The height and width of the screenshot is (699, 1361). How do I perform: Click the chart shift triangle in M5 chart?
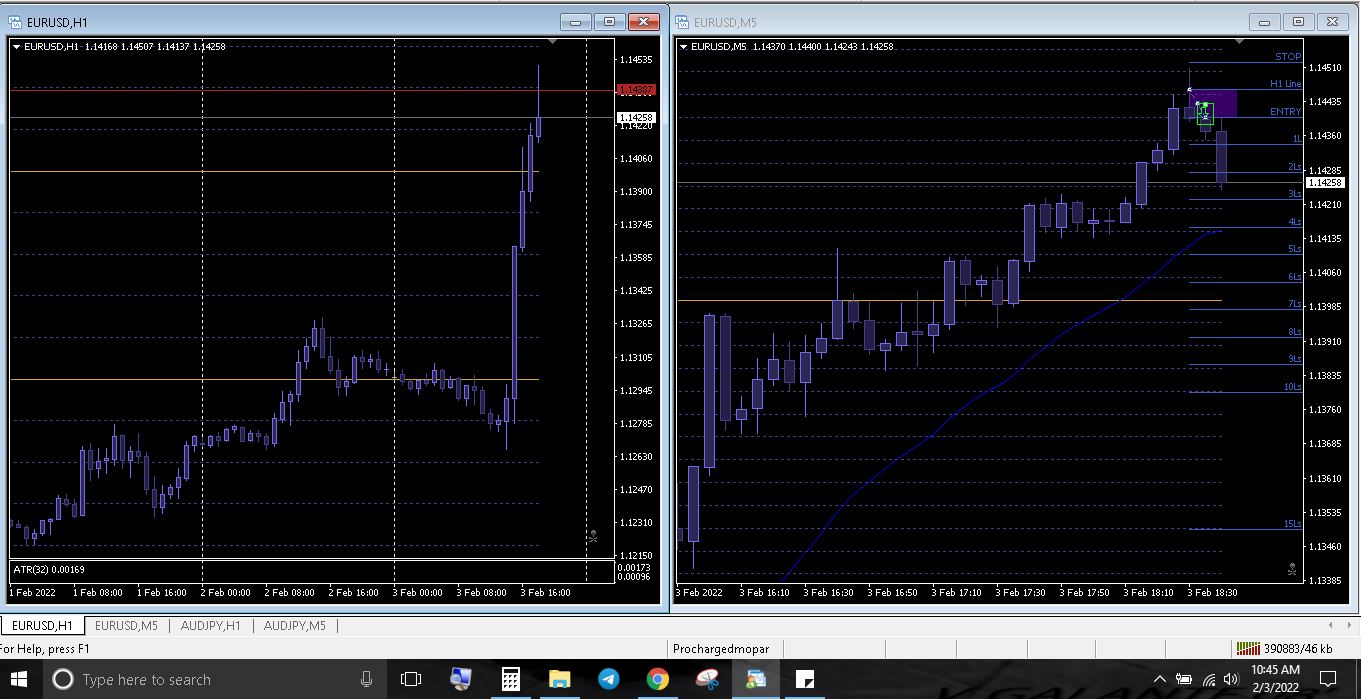click(1240, 42)
